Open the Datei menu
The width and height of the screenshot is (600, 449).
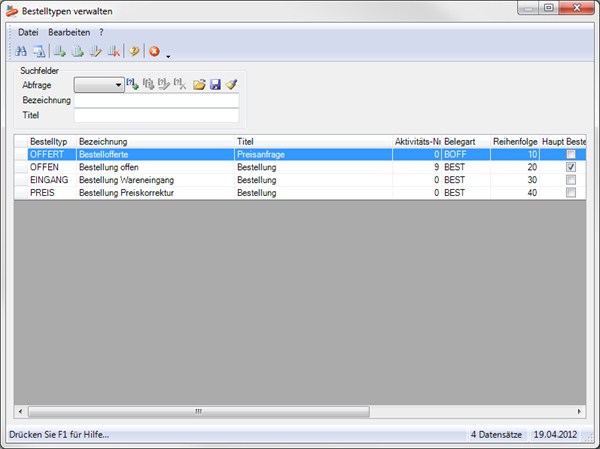tap(28, 32)
